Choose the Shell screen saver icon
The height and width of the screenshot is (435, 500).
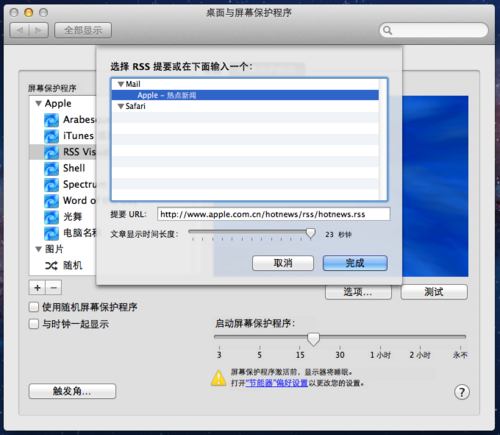click(51, 168)
